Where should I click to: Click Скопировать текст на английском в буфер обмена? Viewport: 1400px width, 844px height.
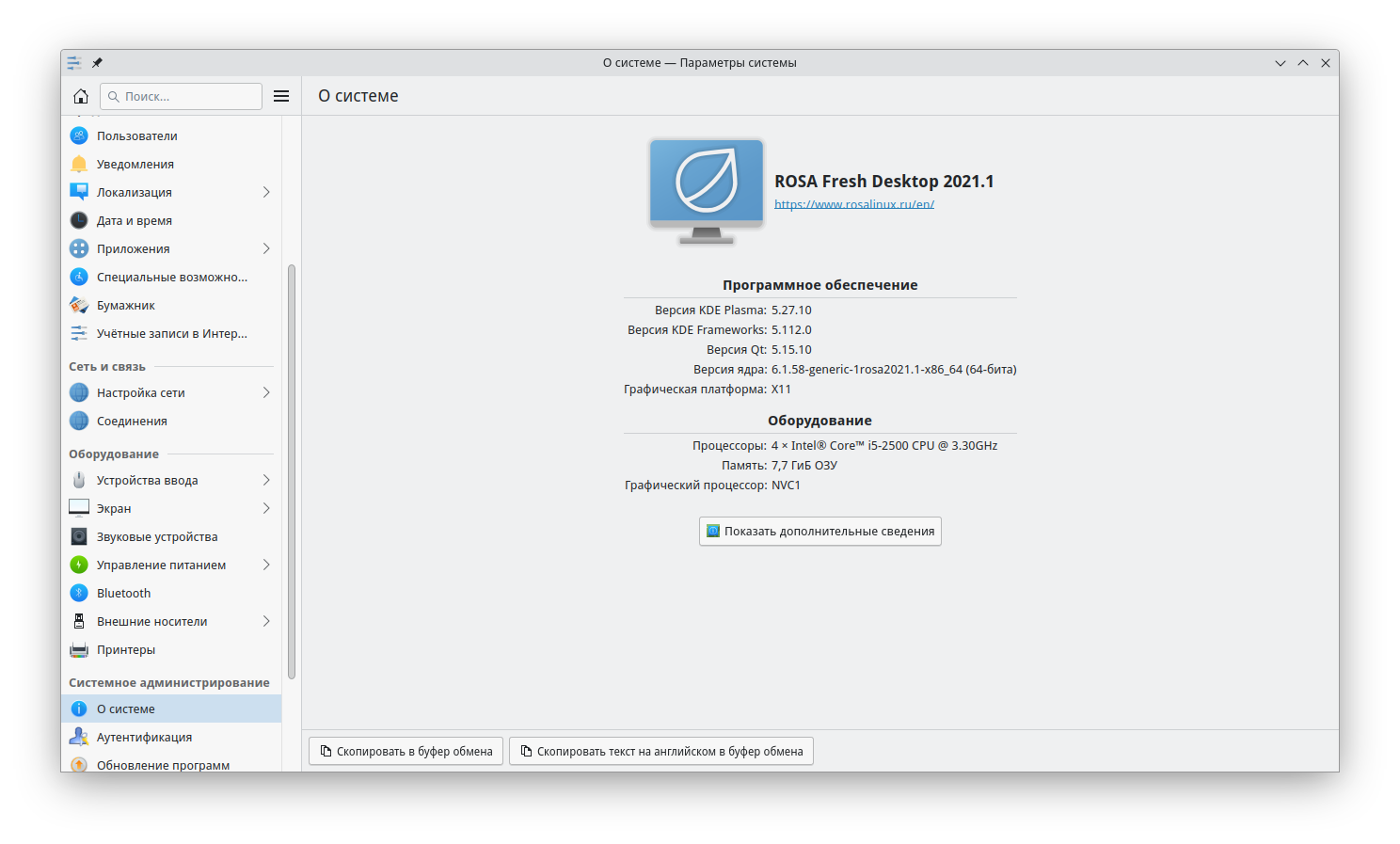tap(661, 751)
